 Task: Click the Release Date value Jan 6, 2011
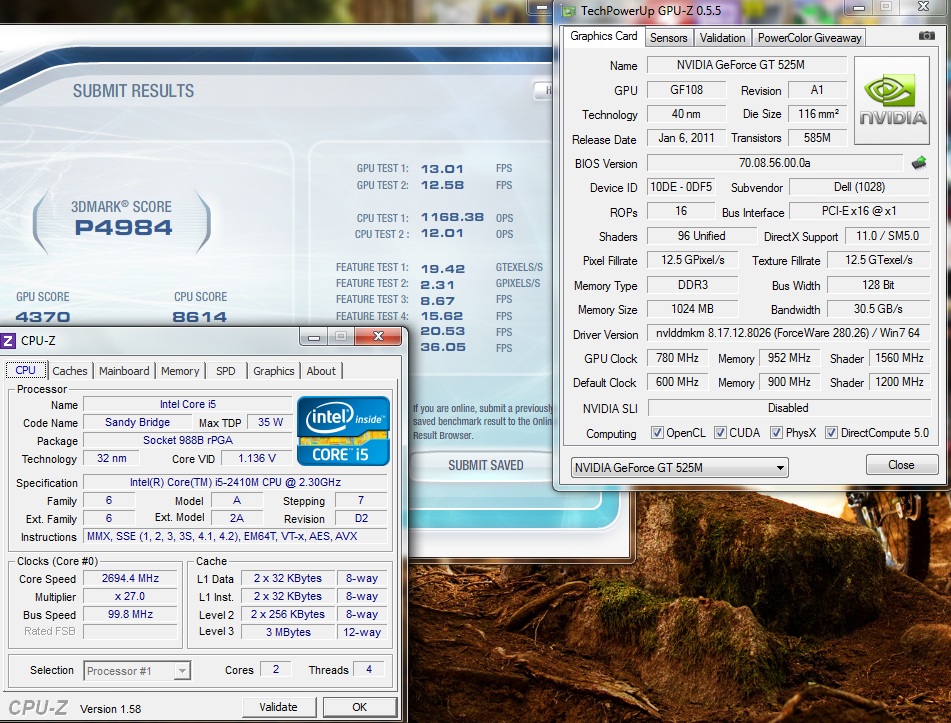point(687,138)
